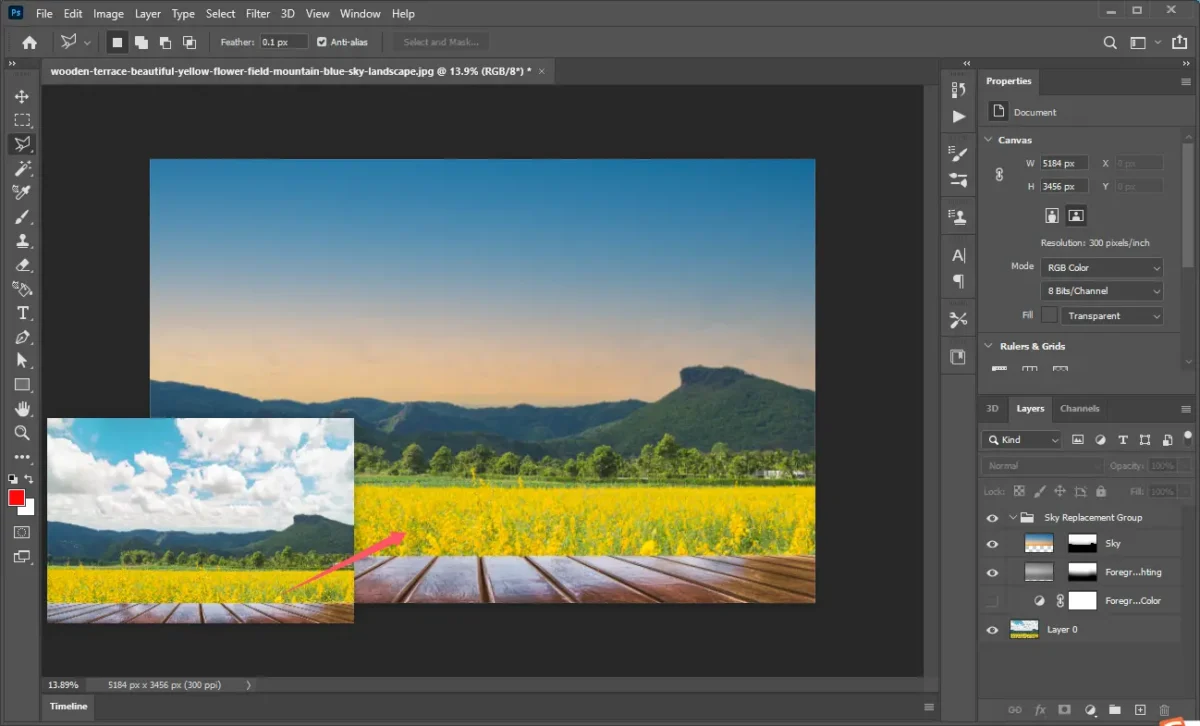
Task: Click the Delete layer trash icon
Action: click(x=1164, y=710)
